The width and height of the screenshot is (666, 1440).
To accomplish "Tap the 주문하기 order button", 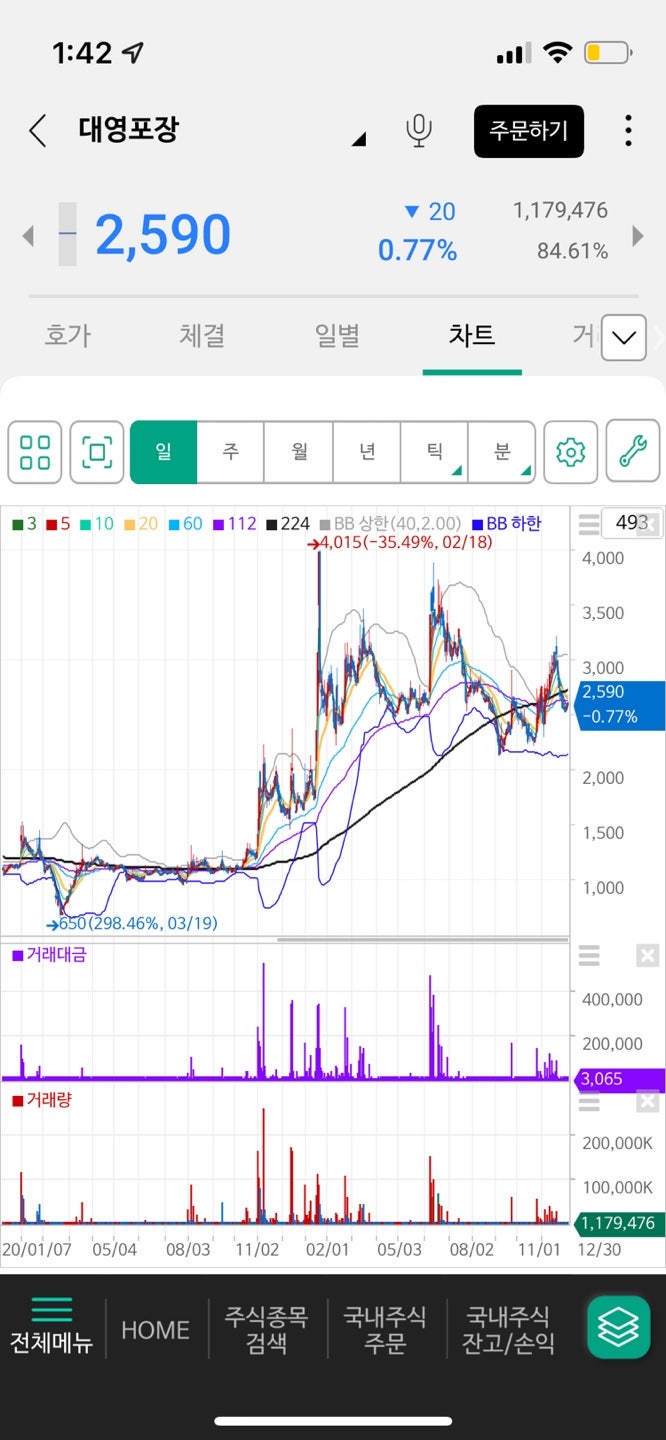I will coord(529,130).
